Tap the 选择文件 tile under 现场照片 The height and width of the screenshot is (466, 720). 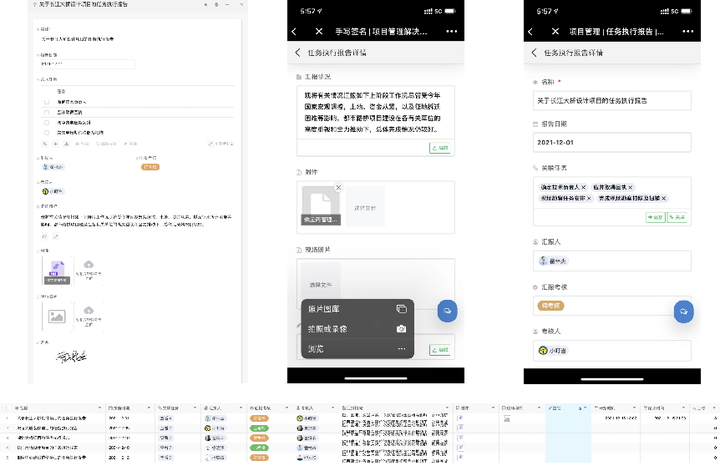pyautogui.click(x=321, y=285)
